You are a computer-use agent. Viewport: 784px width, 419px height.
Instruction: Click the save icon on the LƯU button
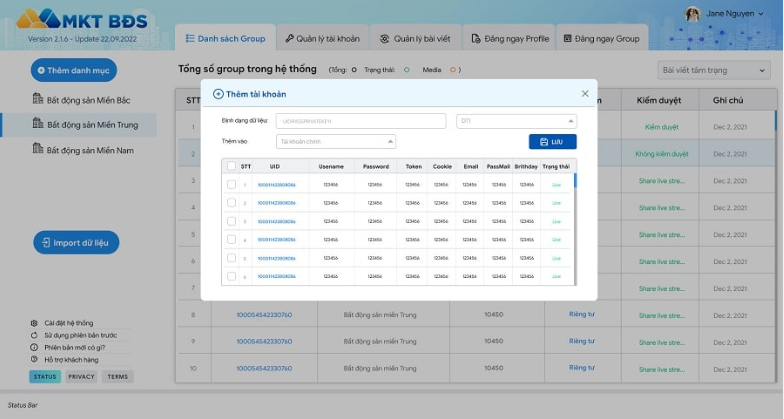(x=543, y=142)
